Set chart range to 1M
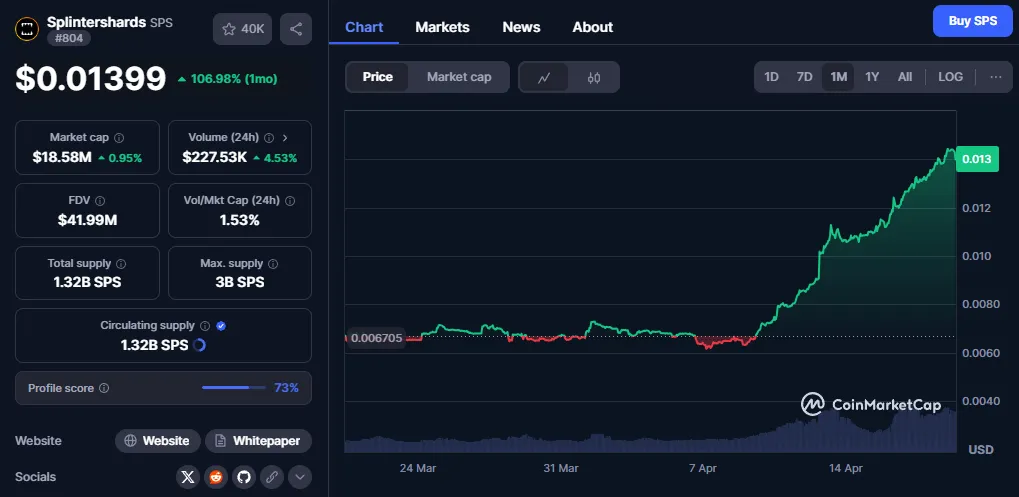 click(838, 77)
